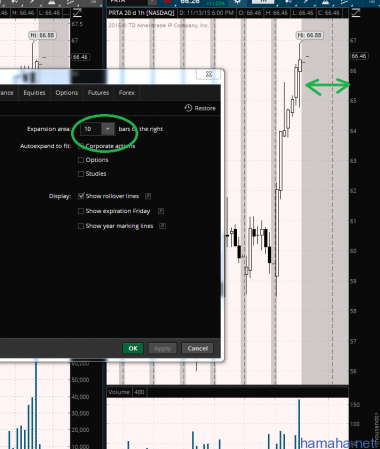Screen dimensions: 380x449
Task: Enable Studies autoexpand checkbox
Action: point(81,174)
